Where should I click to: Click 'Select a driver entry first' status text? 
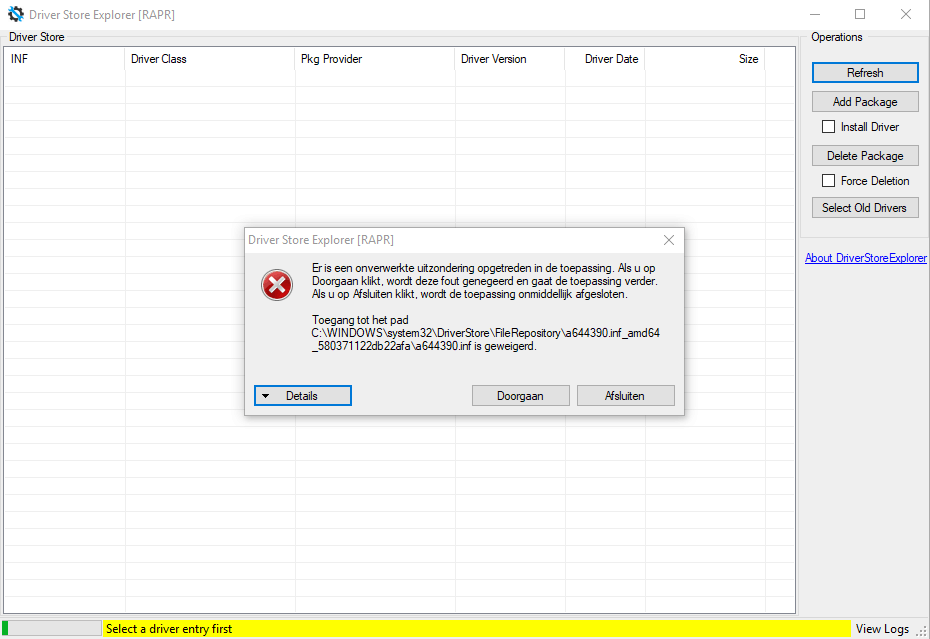[169, 629]
